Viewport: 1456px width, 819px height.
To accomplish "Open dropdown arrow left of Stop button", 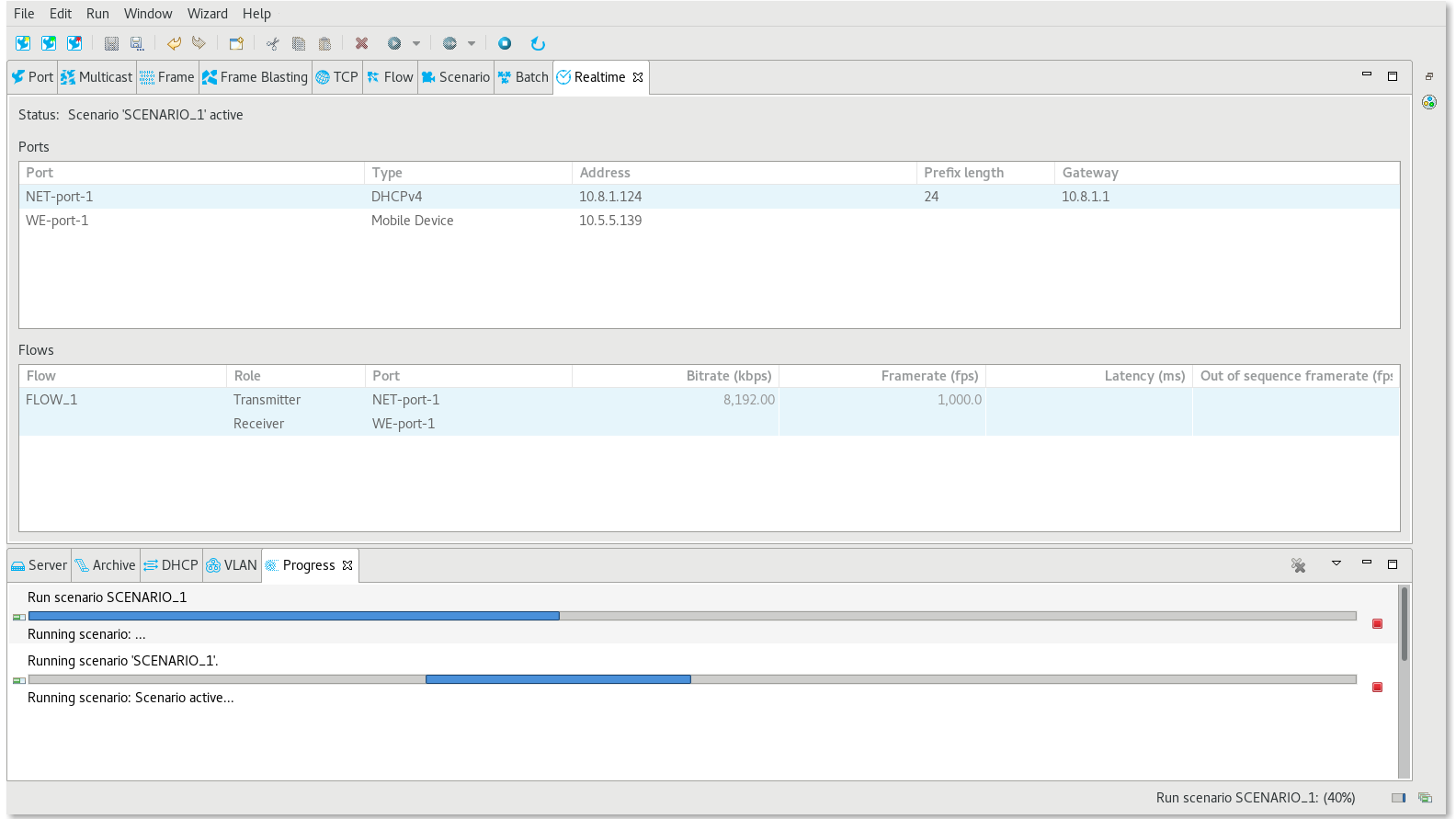I will point(472,43).
